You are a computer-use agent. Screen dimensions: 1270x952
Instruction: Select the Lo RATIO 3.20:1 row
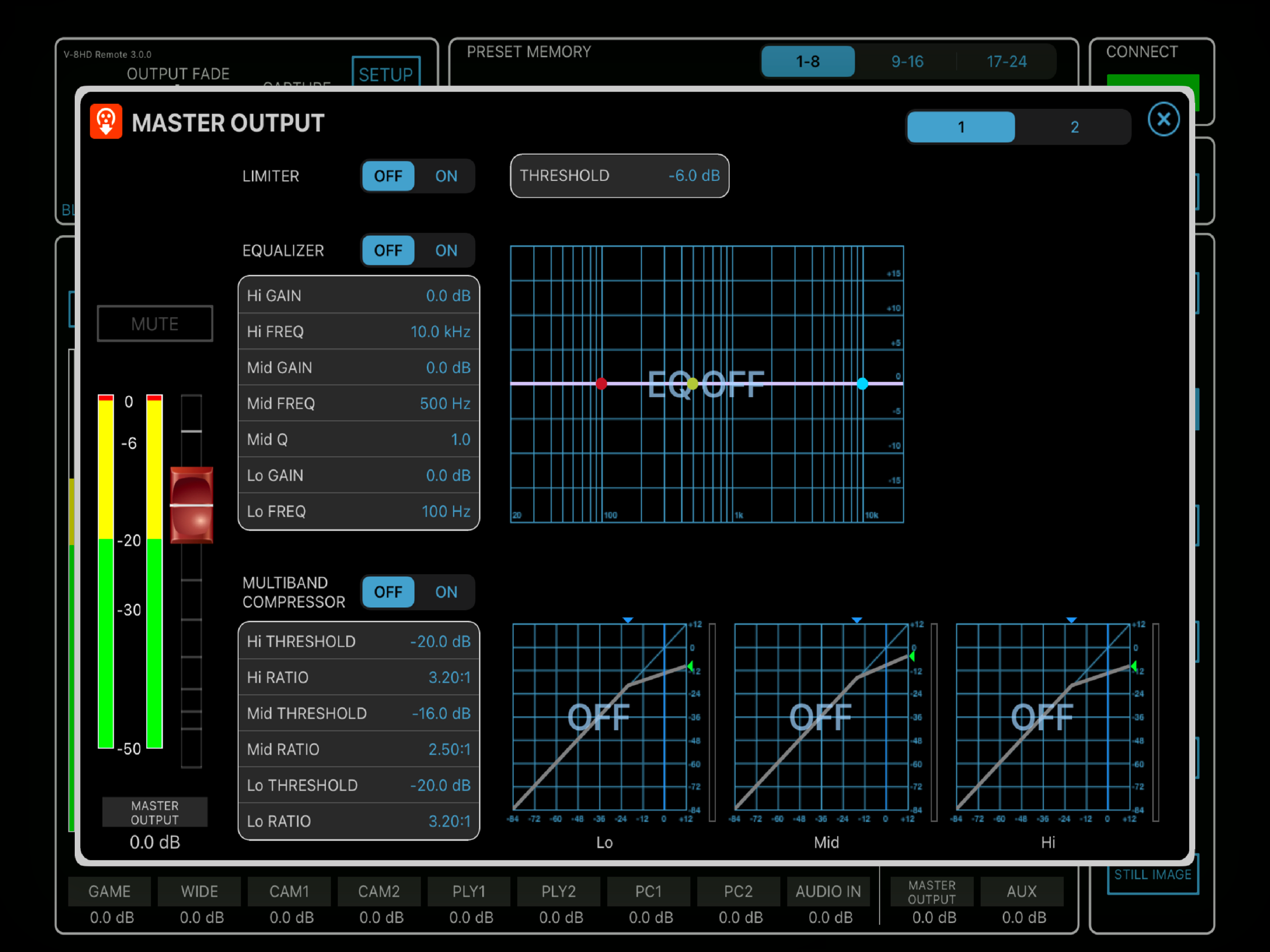click(359, 821)
